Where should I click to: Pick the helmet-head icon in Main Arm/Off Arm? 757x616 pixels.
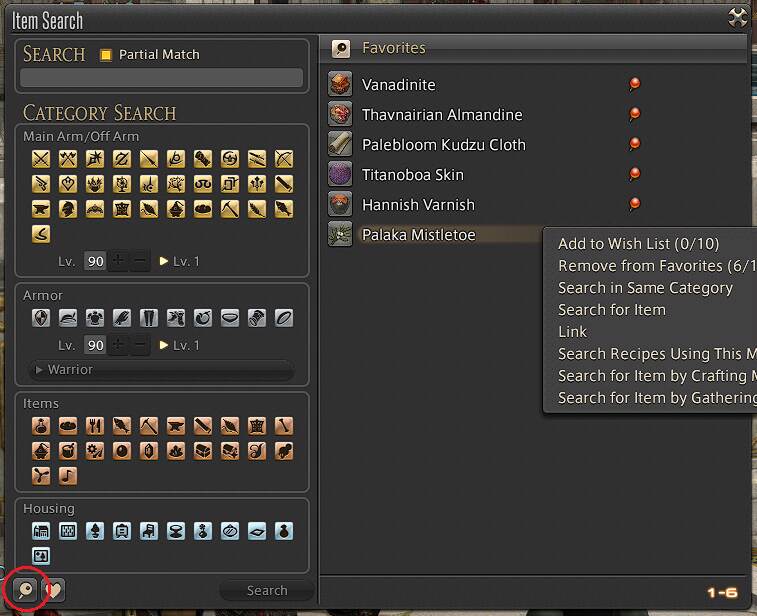pyautogui.click(x=68, y=209)
